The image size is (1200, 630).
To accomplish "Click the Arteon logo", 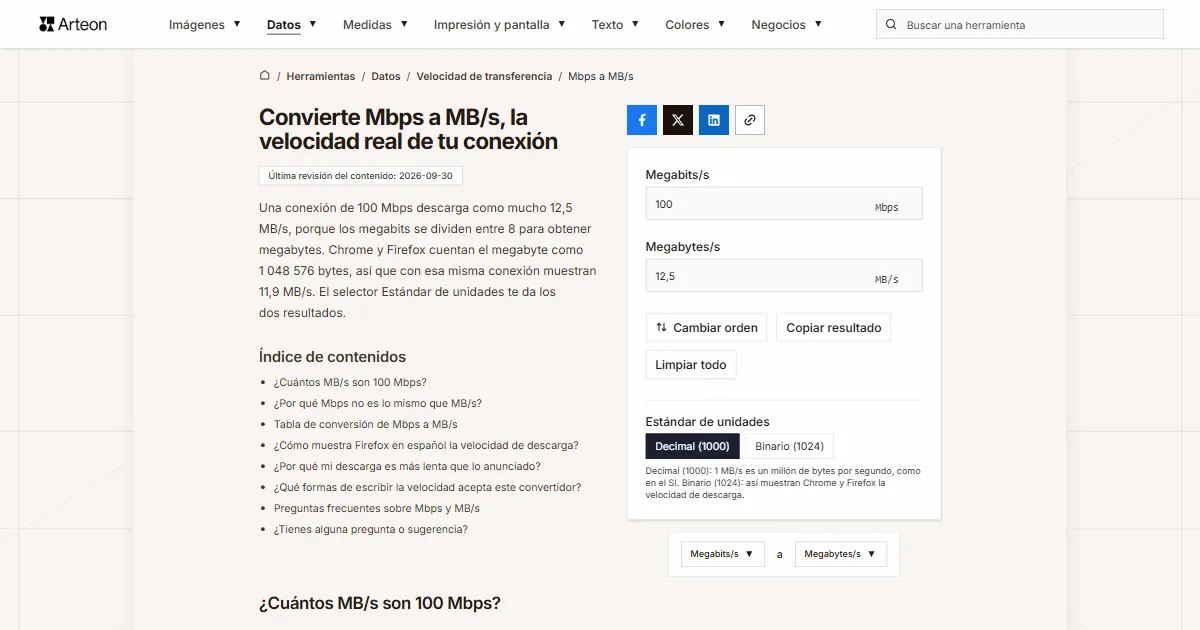I will 73,24.
